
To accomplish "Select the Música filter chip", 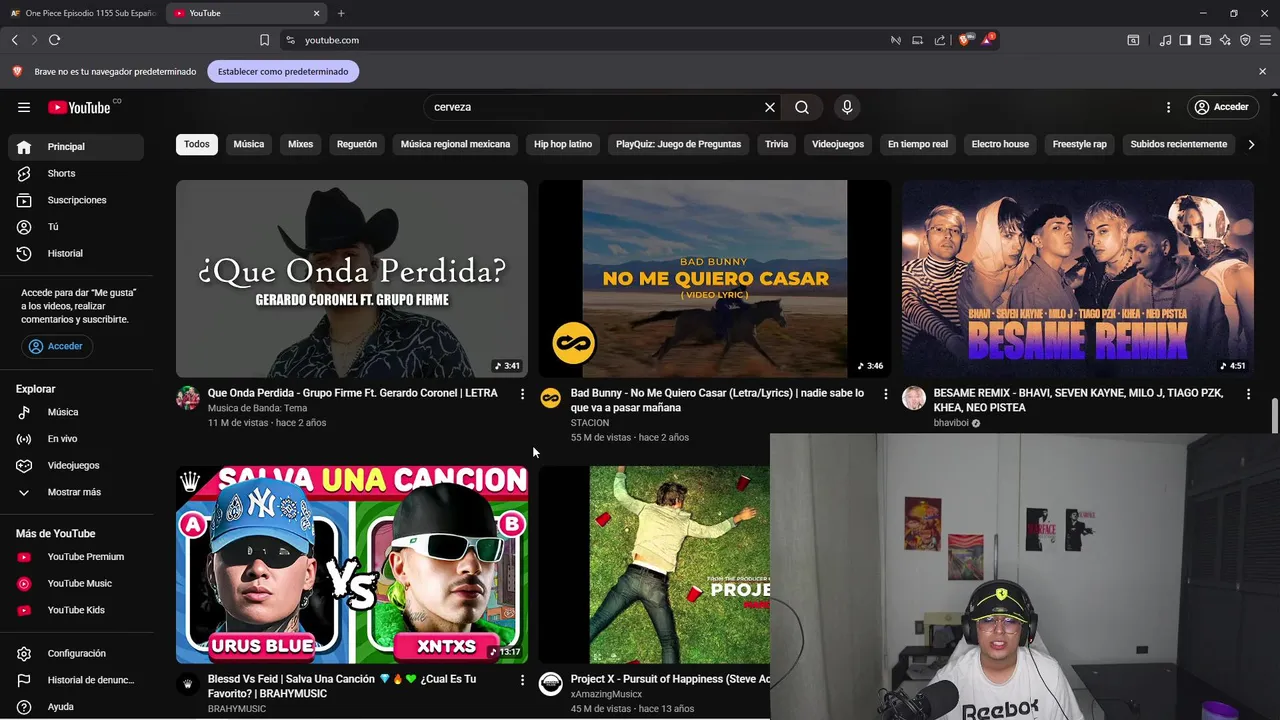I will pos(249,144).
